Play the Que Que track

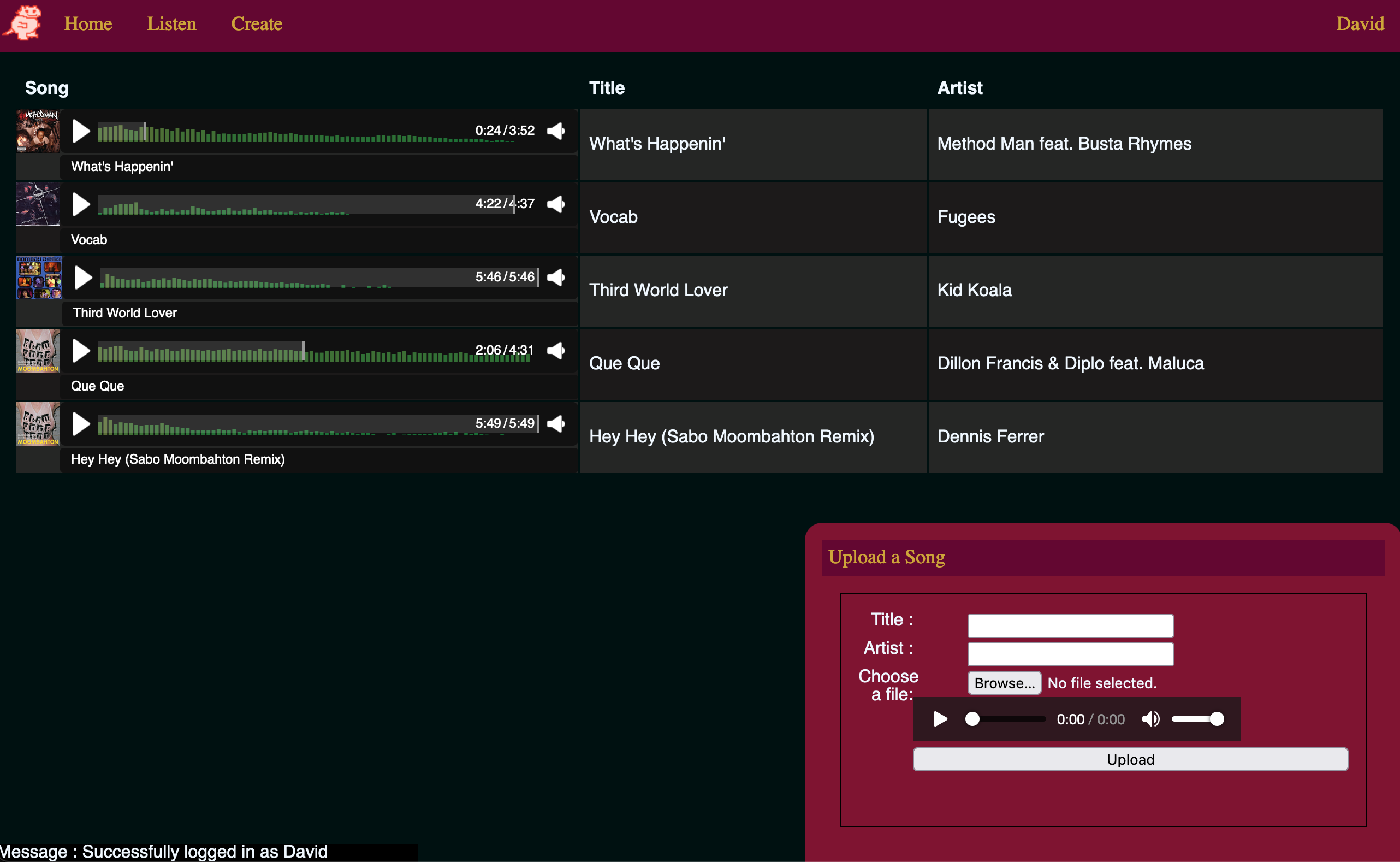(x=81, y=351)
